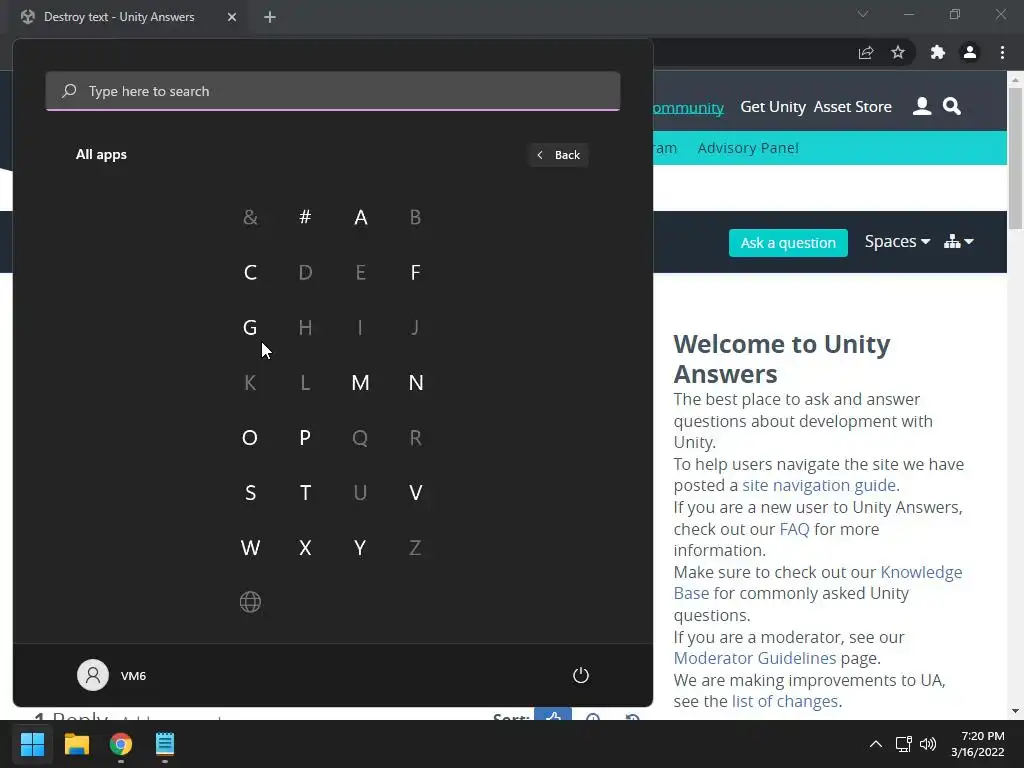Image resolution: width=1024 pixels, height=768 pixels.
Task: Jump to apps starting with P
Action: click(x=305, y=438)
